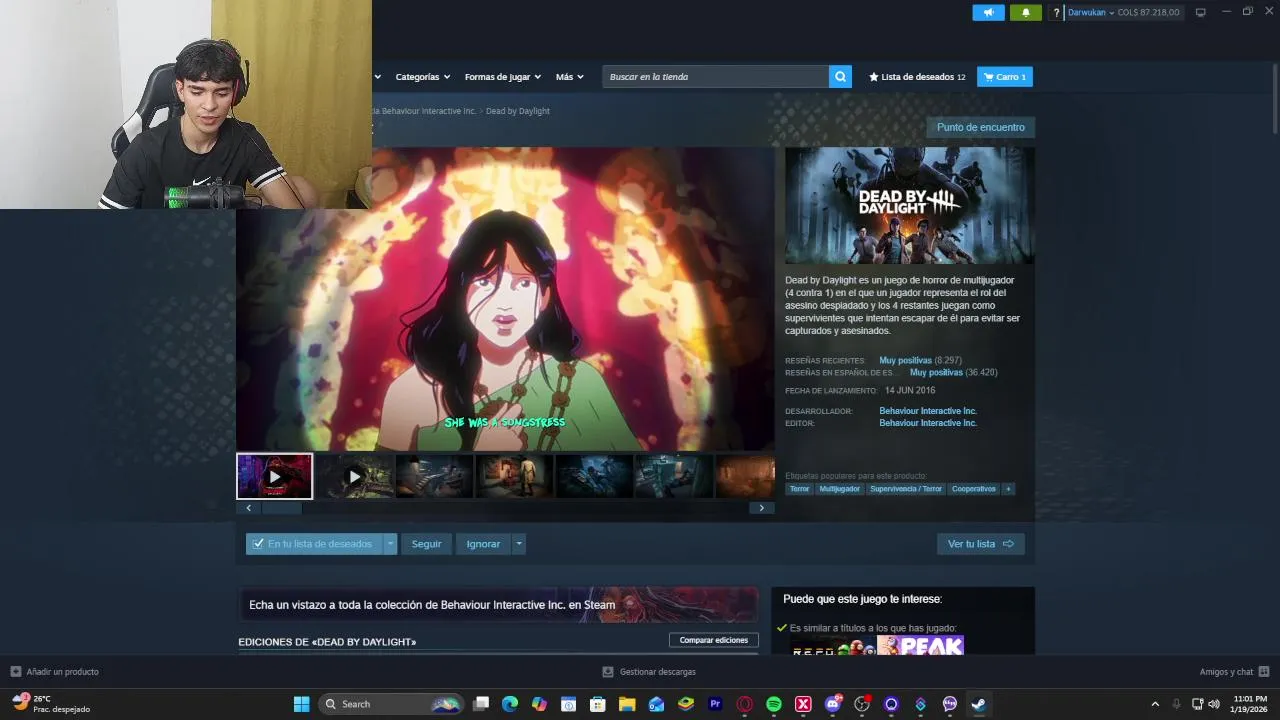This screenshot has height=720, width=1280.
Task: Click the Seguir button
Action: [426, 544]
